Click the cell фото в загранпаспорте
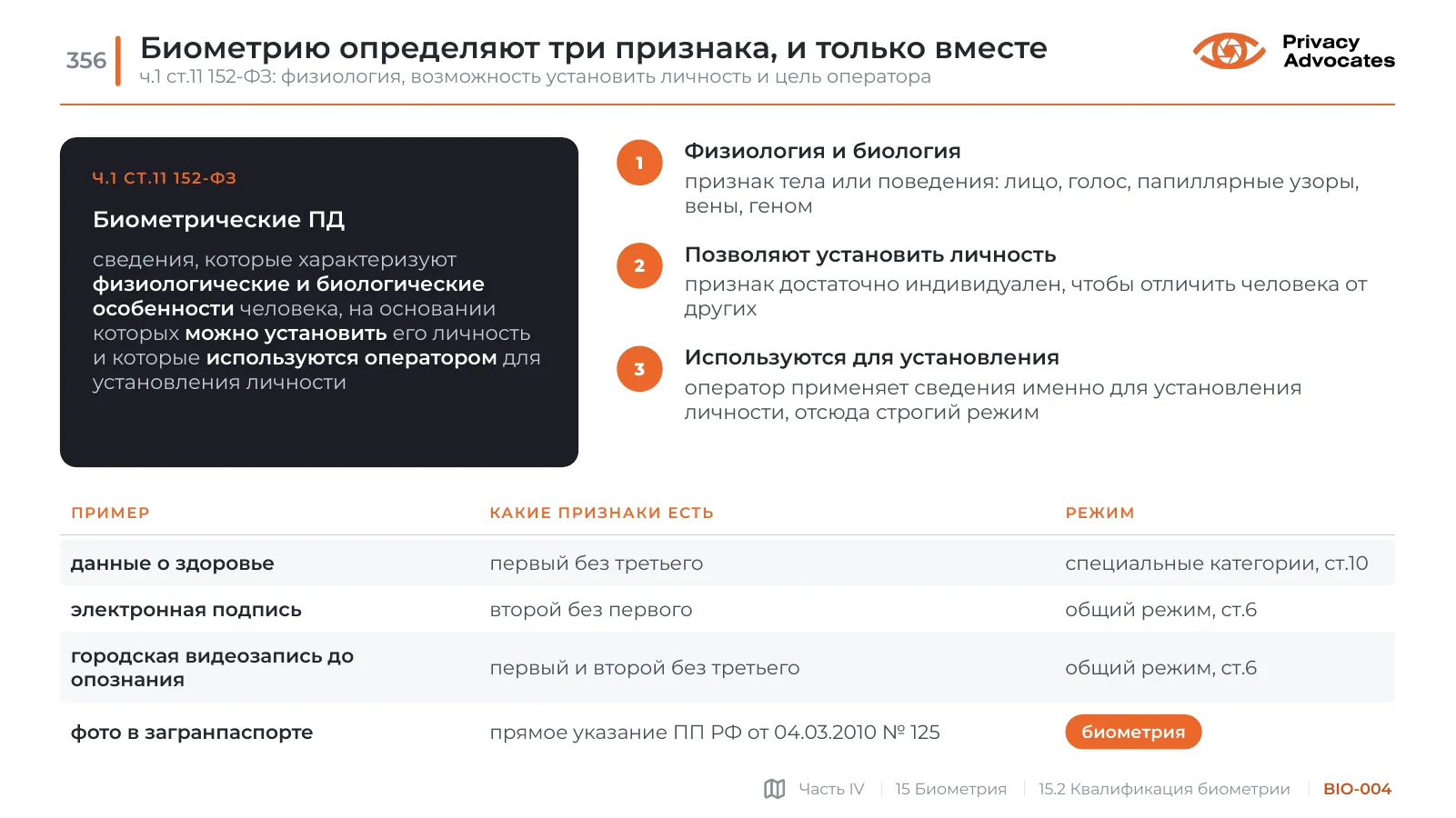 tap(191, 733)
